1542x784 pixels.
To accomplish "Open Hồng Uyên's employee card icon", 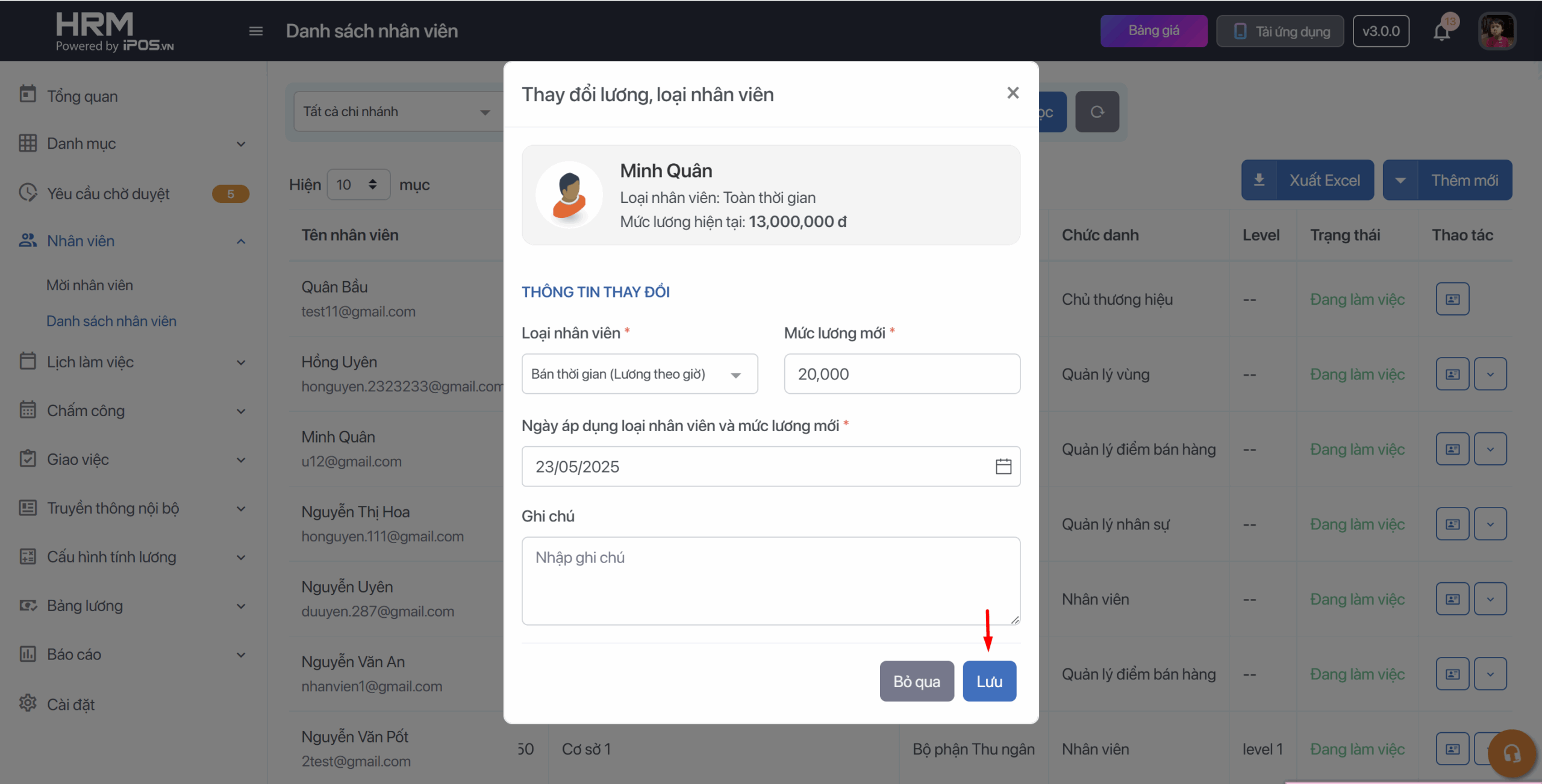I will coord(1452,375).
